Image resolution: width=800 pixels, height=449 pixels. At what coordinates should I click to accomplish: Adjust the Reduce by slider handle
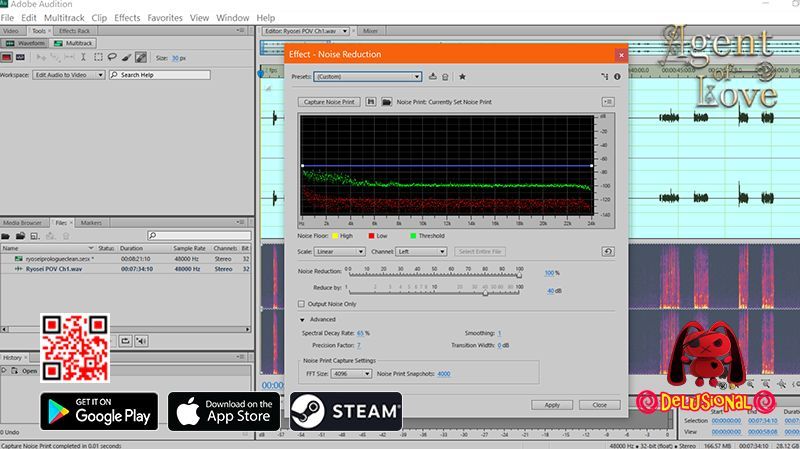tap(485, 293)
